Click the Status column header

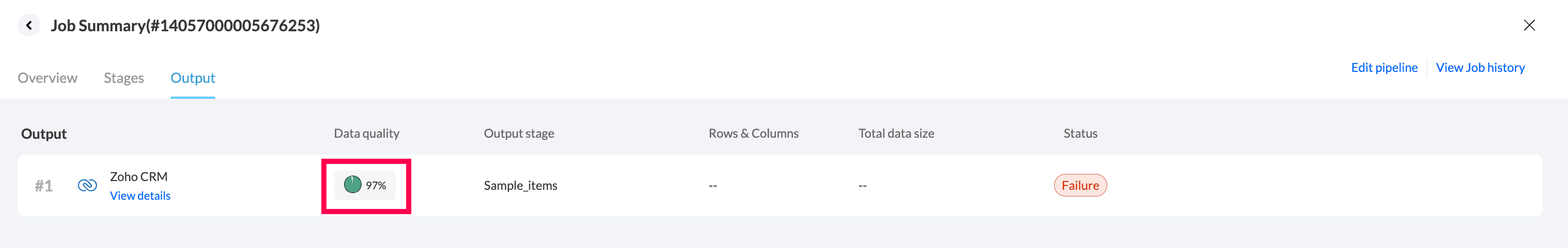[x=1080, y=133]
